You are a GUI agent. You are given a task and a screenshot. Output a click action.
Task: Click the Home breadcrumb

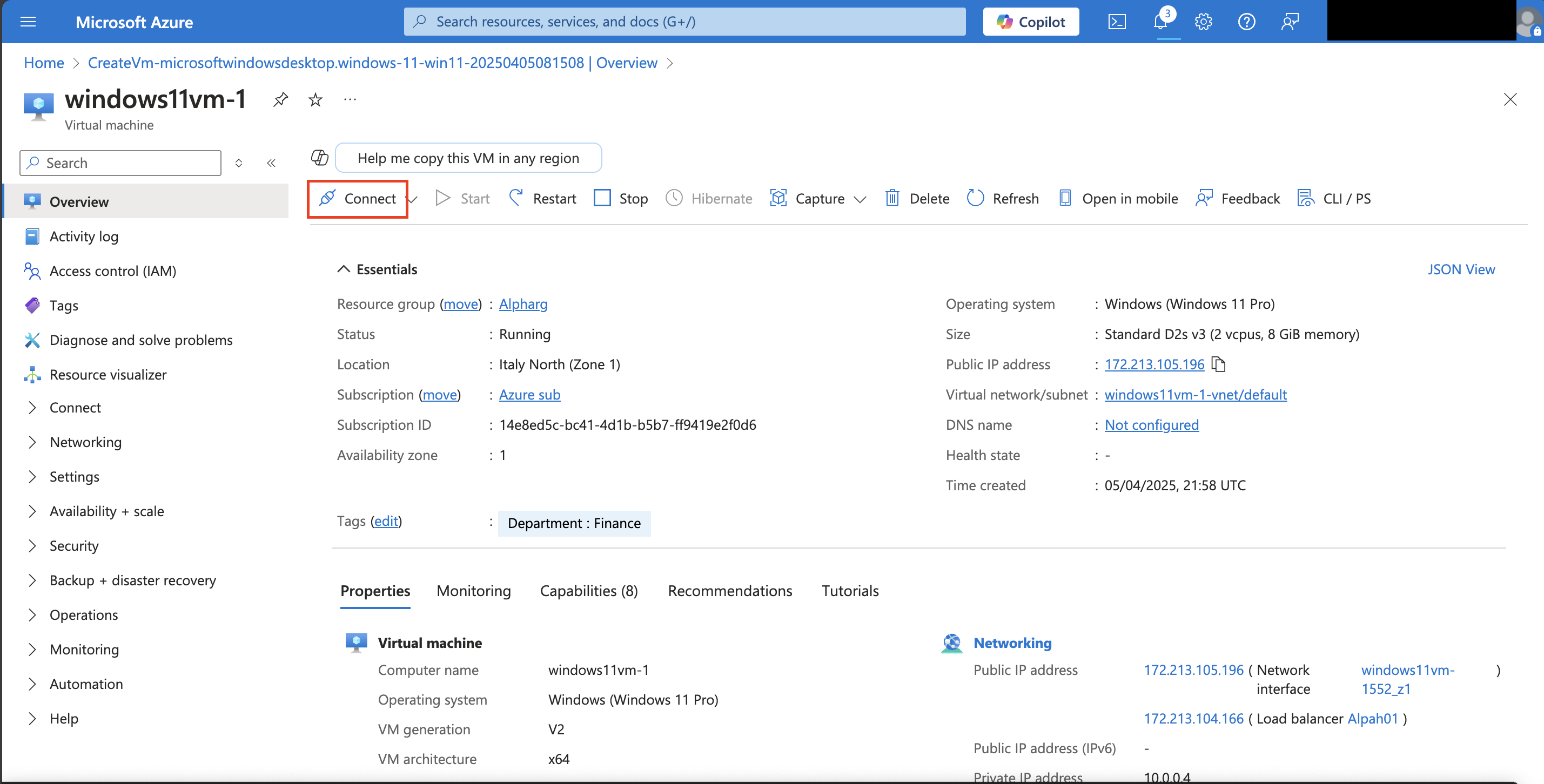[x=44, y=63]
